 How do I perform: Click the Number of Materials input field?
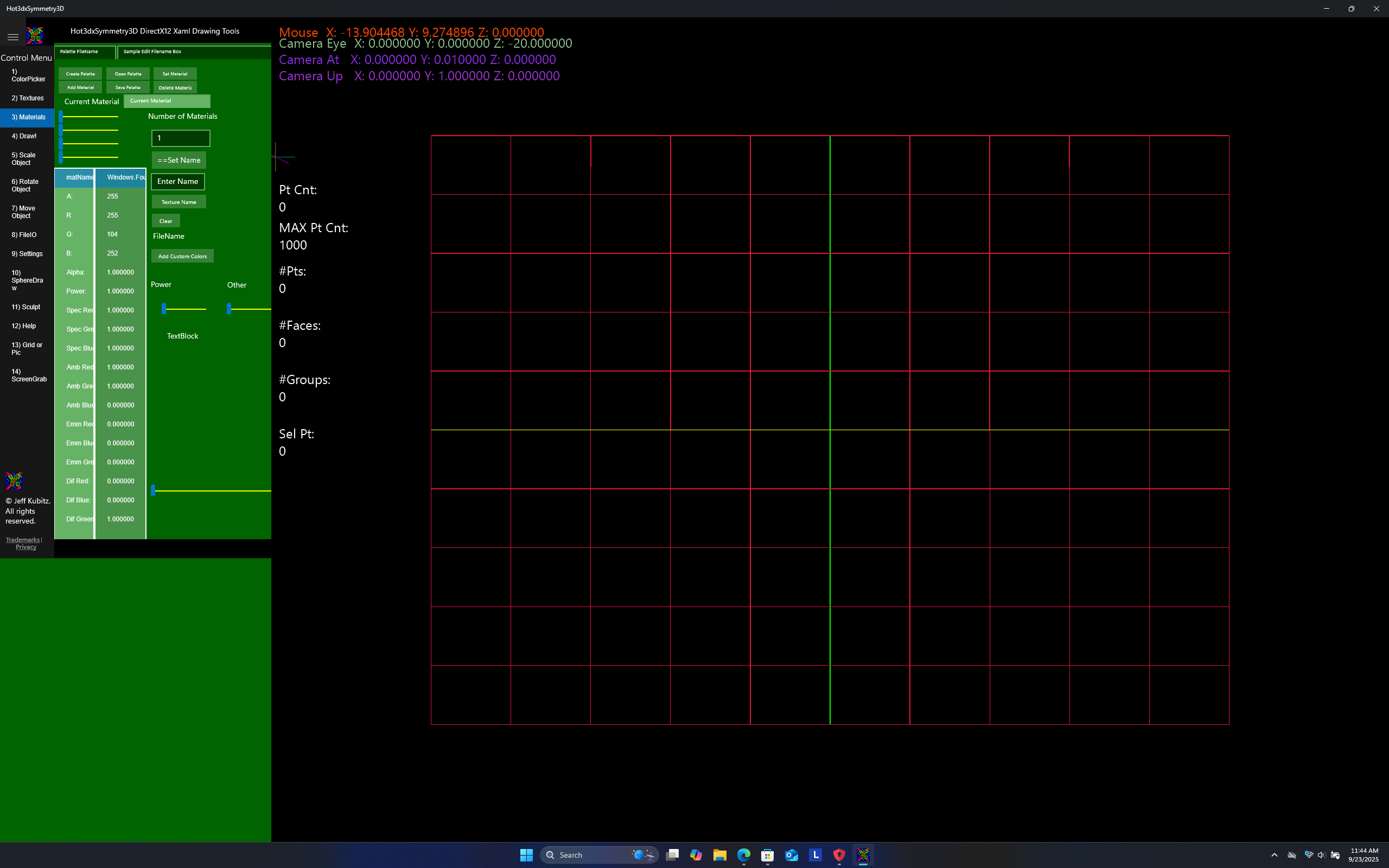pyautogui.click(x=180, y=138)
